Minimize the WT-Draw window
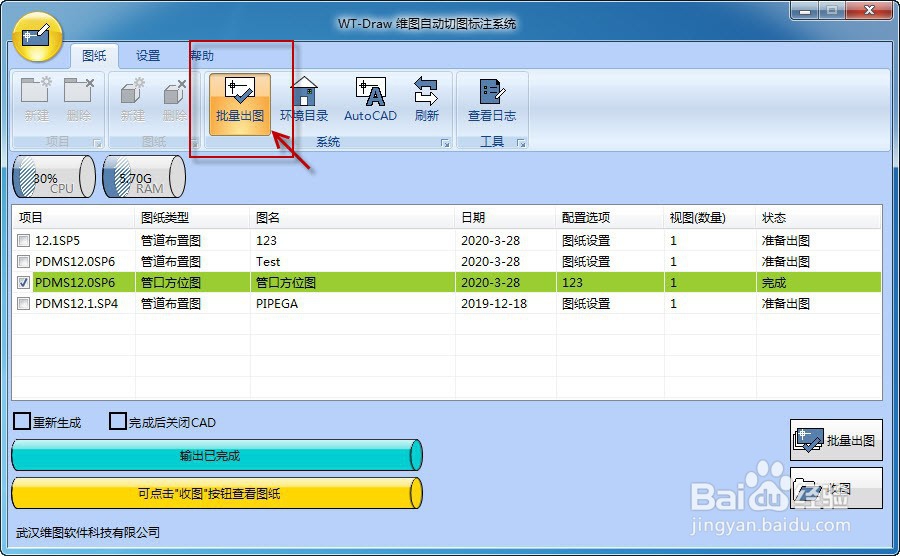This screenshot has width=900, height=556. click(x=805, y=10)
